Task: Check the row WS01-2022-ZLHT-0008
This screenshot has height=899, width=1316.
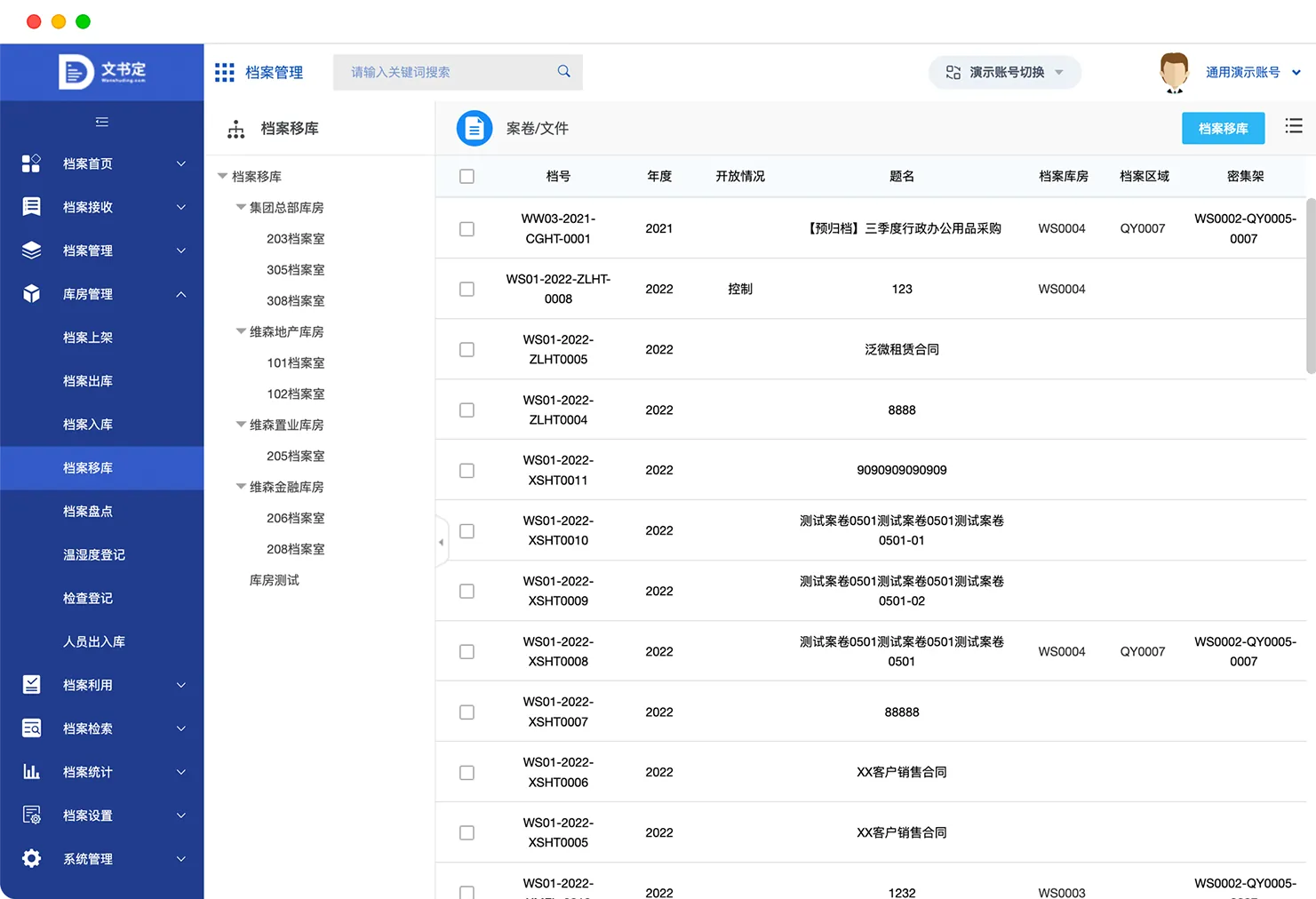Action: tap(467, 290)
